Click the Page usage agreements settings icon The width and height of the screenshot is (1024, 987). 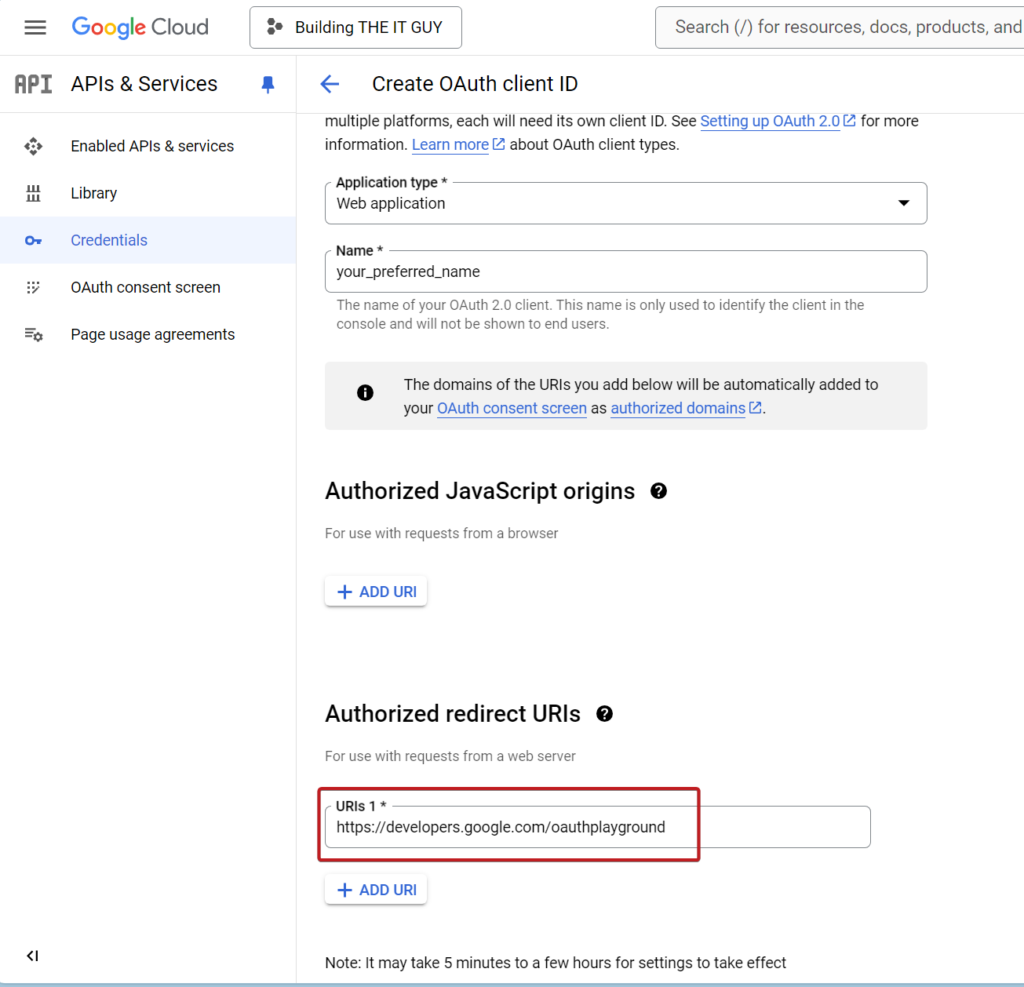click(x=33, y=334)
